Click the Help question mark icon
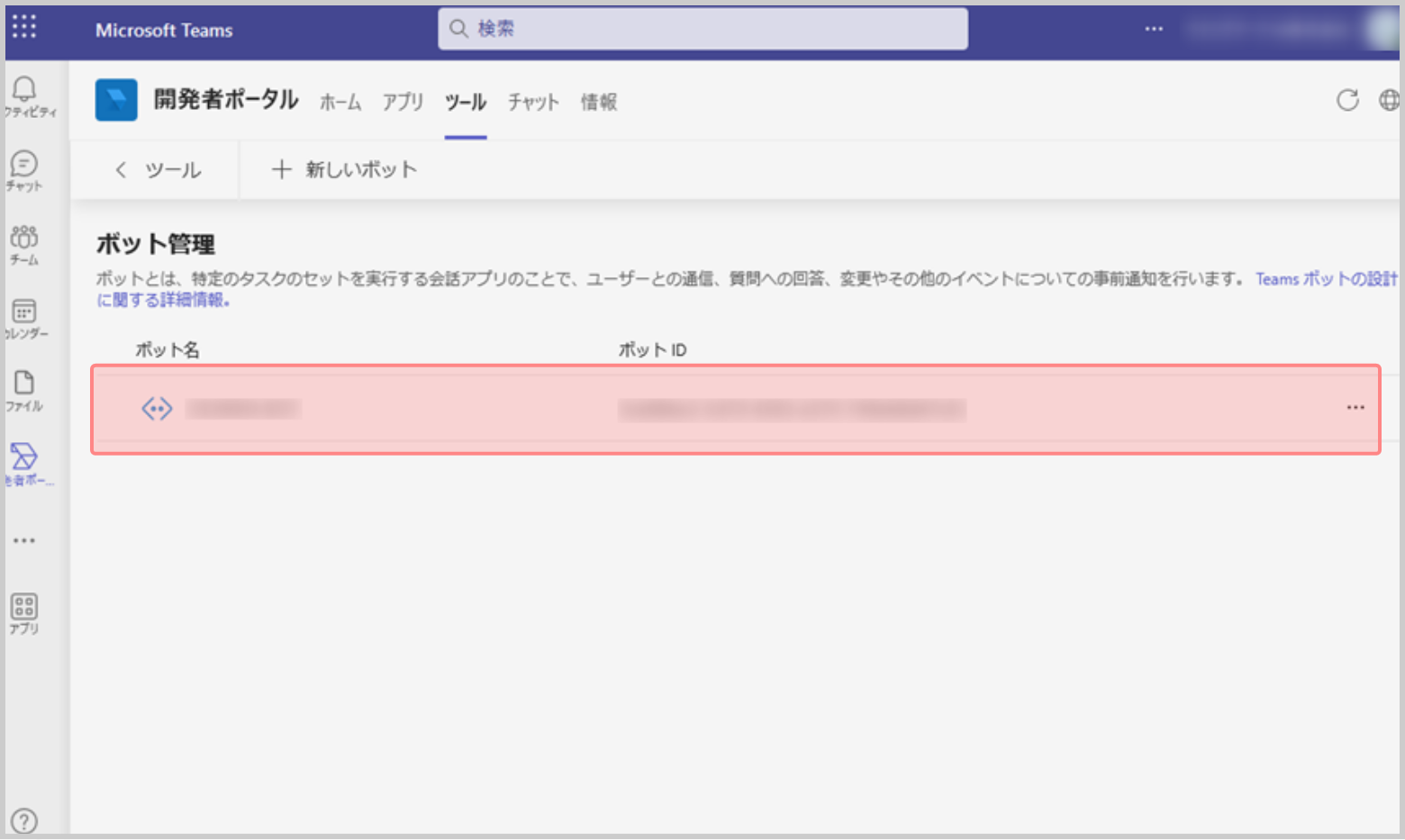Screen dimensions: 1405x840 click(24, 820)
